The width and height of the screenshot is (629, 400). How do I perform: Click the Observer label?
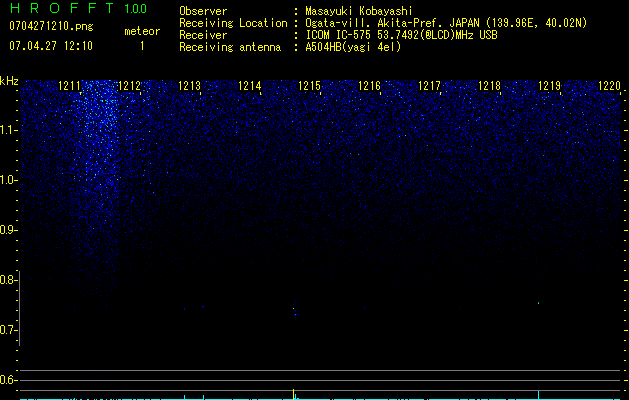203,11
